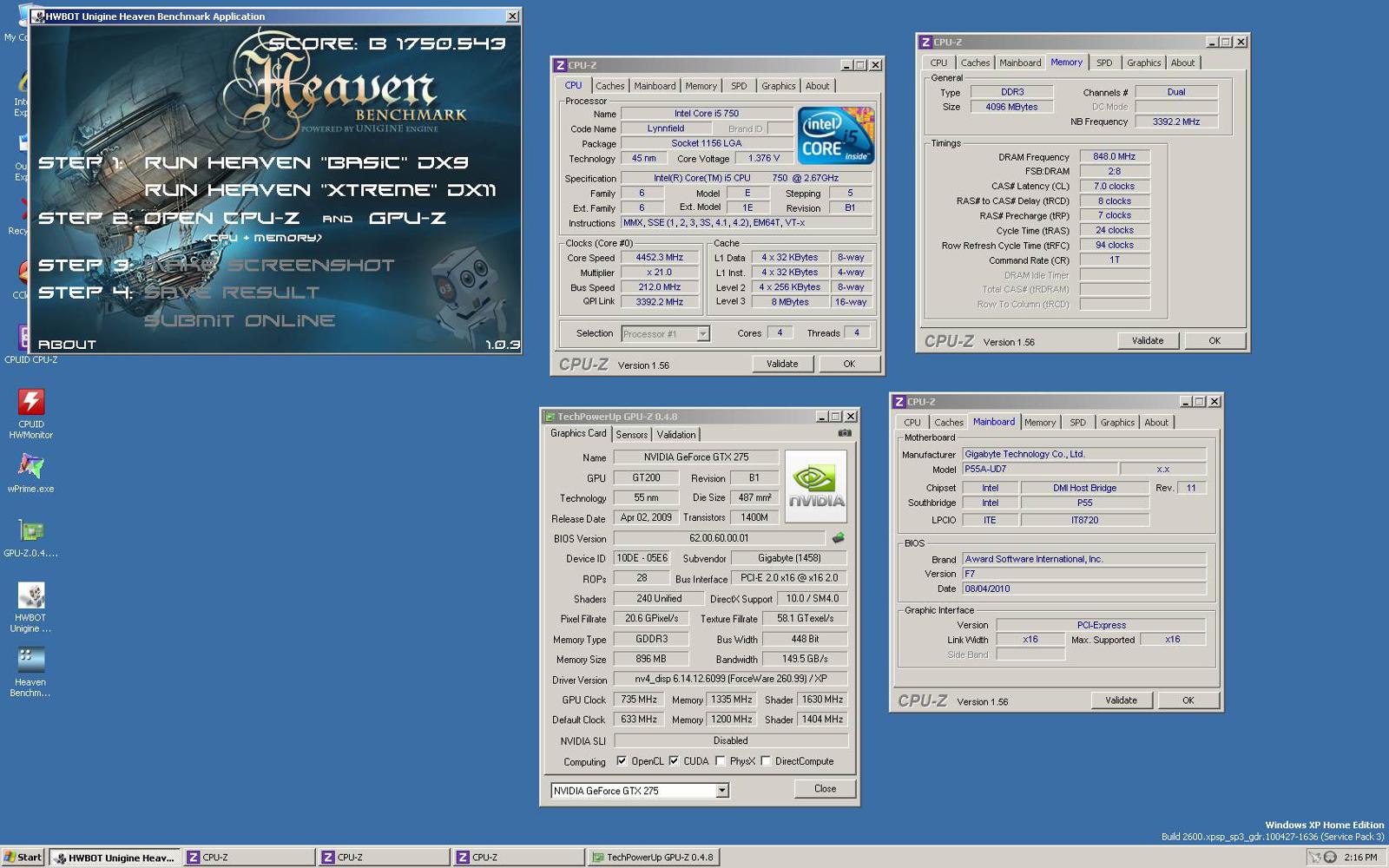This screenshot has height=868, width=1389.
Task: Click the Start button icon
Action: click(22, 857)
